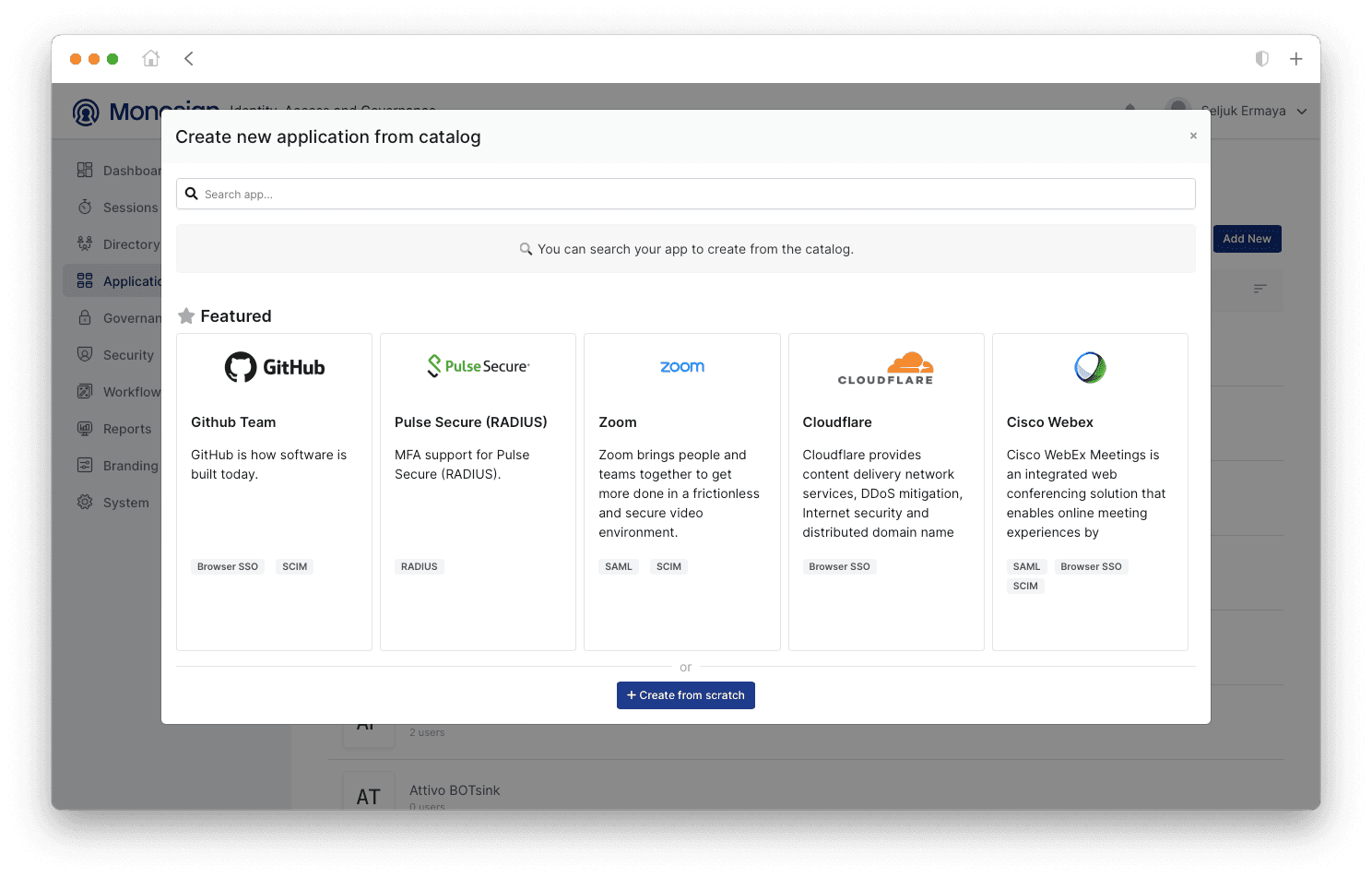Select the Zoom app title
Viewport: 1372px width, 878px height.
pos(618,422)
